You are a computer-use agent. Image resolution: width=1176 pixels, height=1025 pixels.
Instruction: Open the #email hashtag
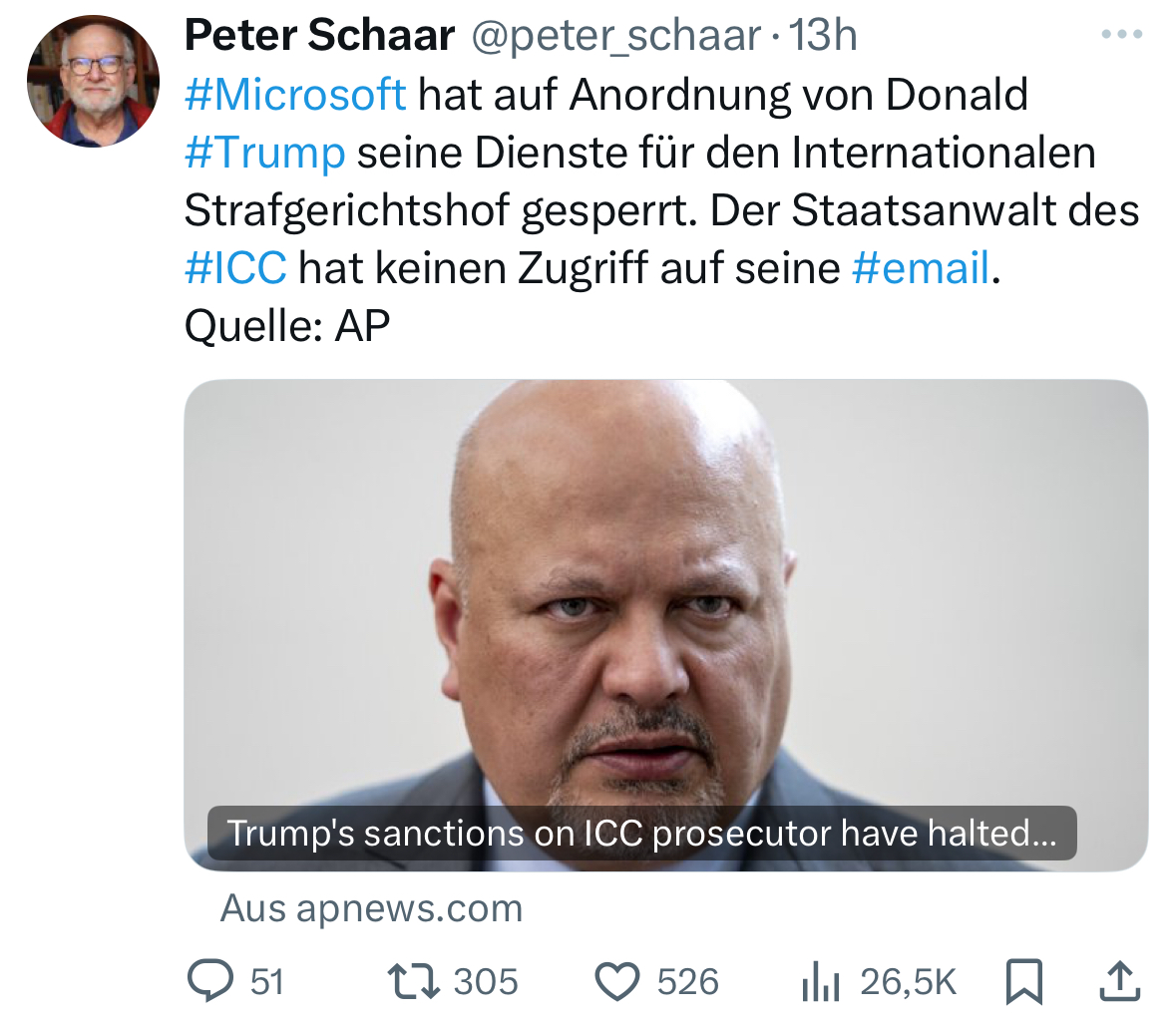coord(922,267)
